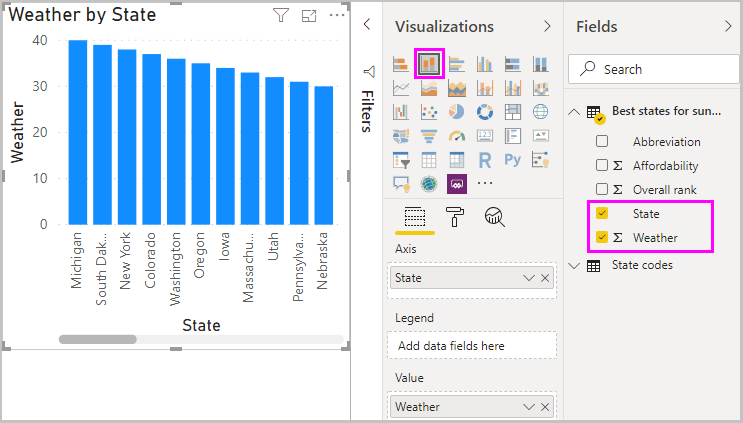Open more visuals ellipsis in Visualizations
This screenshot has width=743, height=423.
485,183
